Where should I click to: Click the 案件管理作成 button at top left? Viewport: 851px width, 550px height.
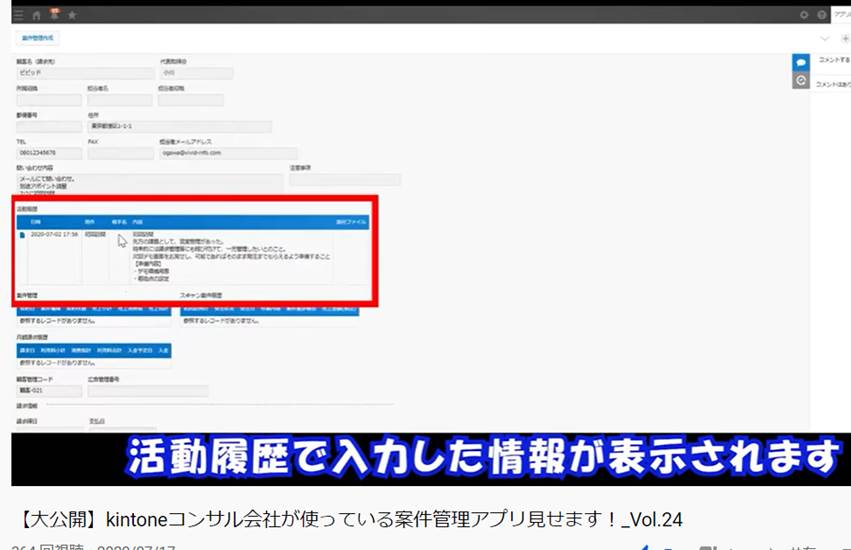pos(37,38)
